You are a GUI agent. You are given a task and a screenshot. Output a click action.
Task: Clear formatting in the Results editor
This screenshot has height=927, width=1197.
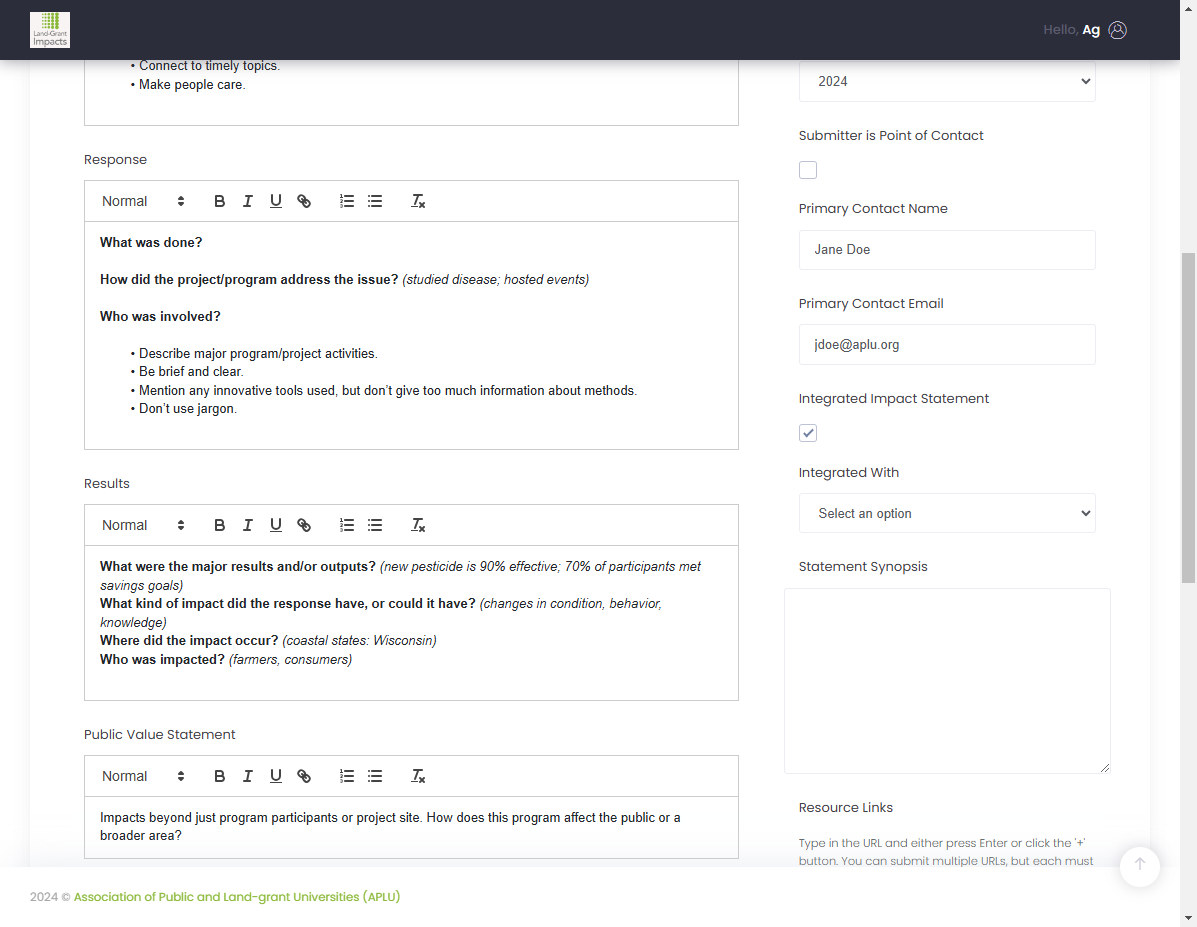418,525
